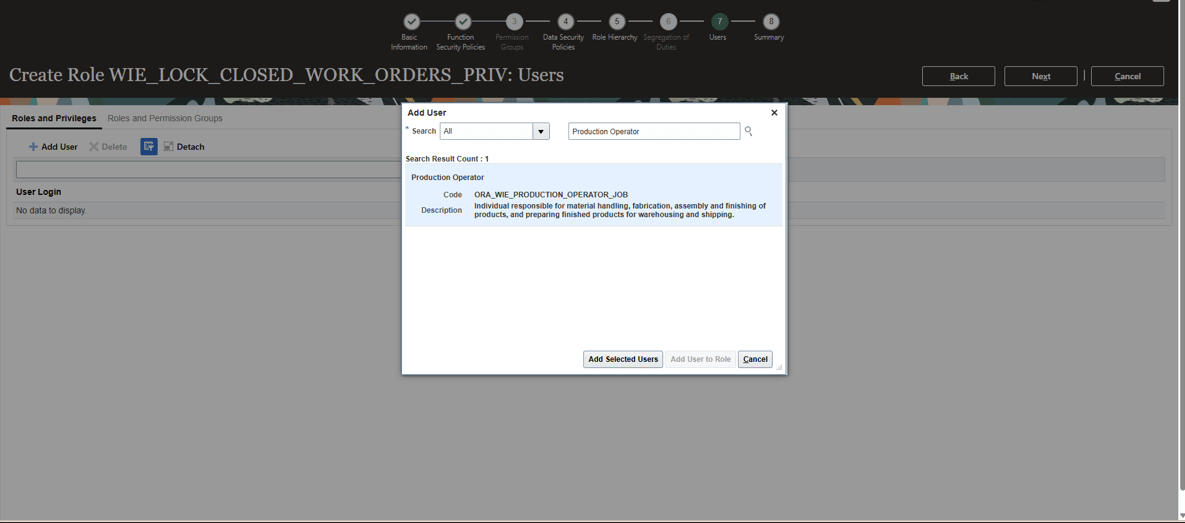1185x523 pixels.
Task: Go to step 1 Basic Information
Action: coord(410,22)
